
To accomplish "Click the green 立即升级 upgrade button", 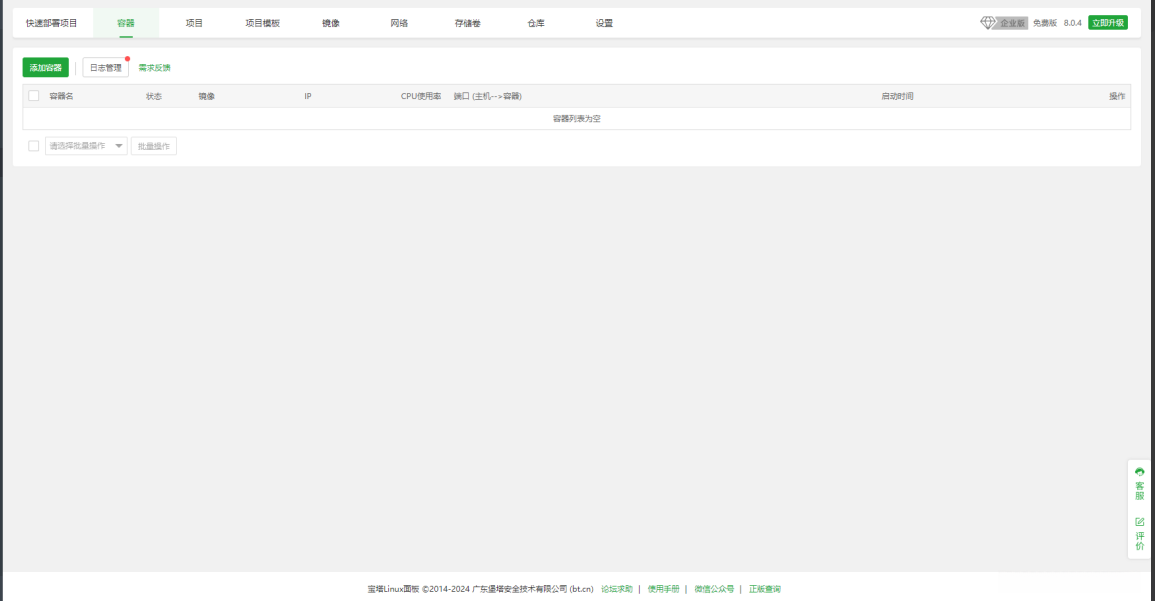I will click(1106, 20).
